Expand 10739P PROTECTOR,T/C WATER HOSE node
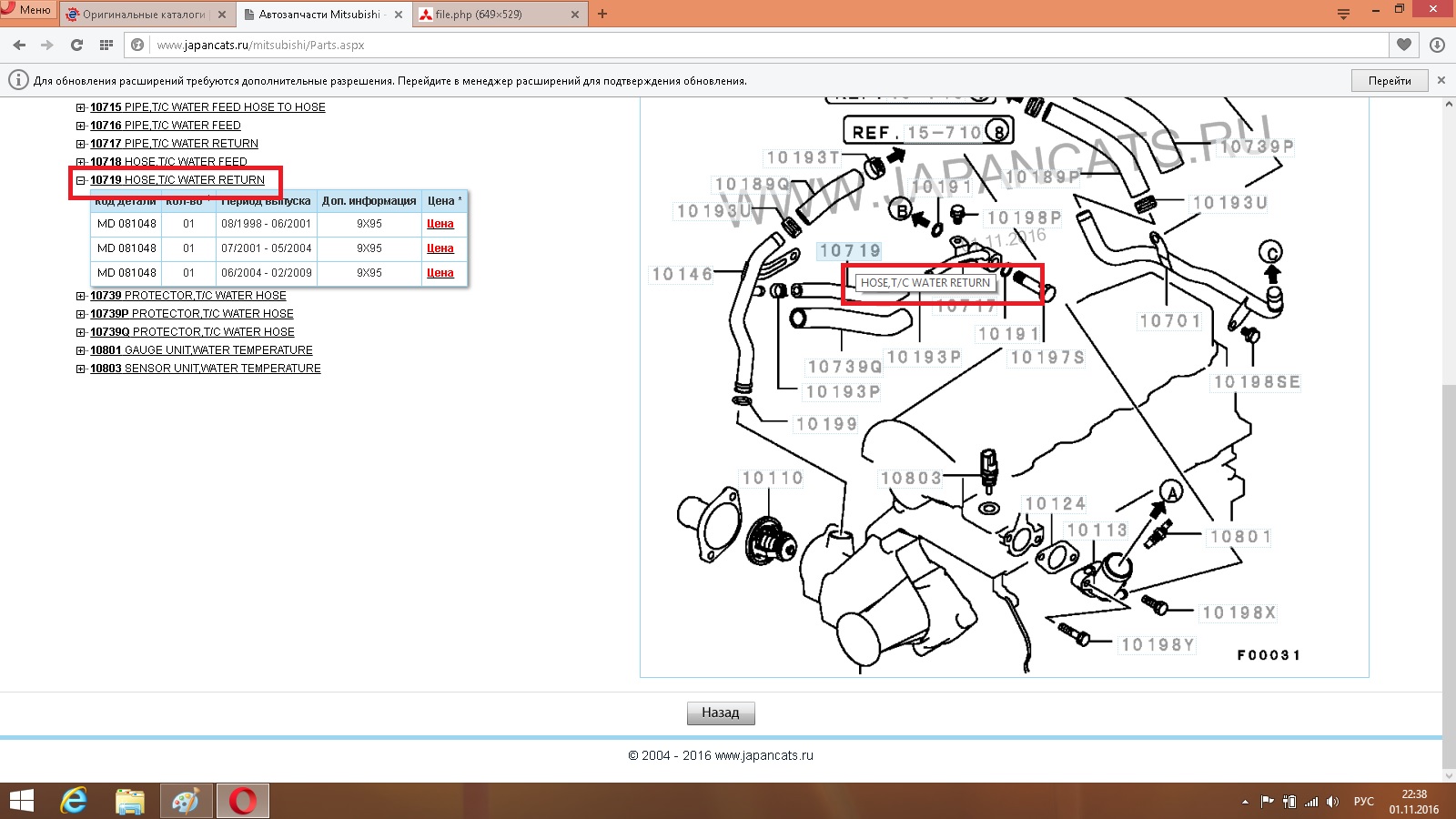 coord(81,314)
